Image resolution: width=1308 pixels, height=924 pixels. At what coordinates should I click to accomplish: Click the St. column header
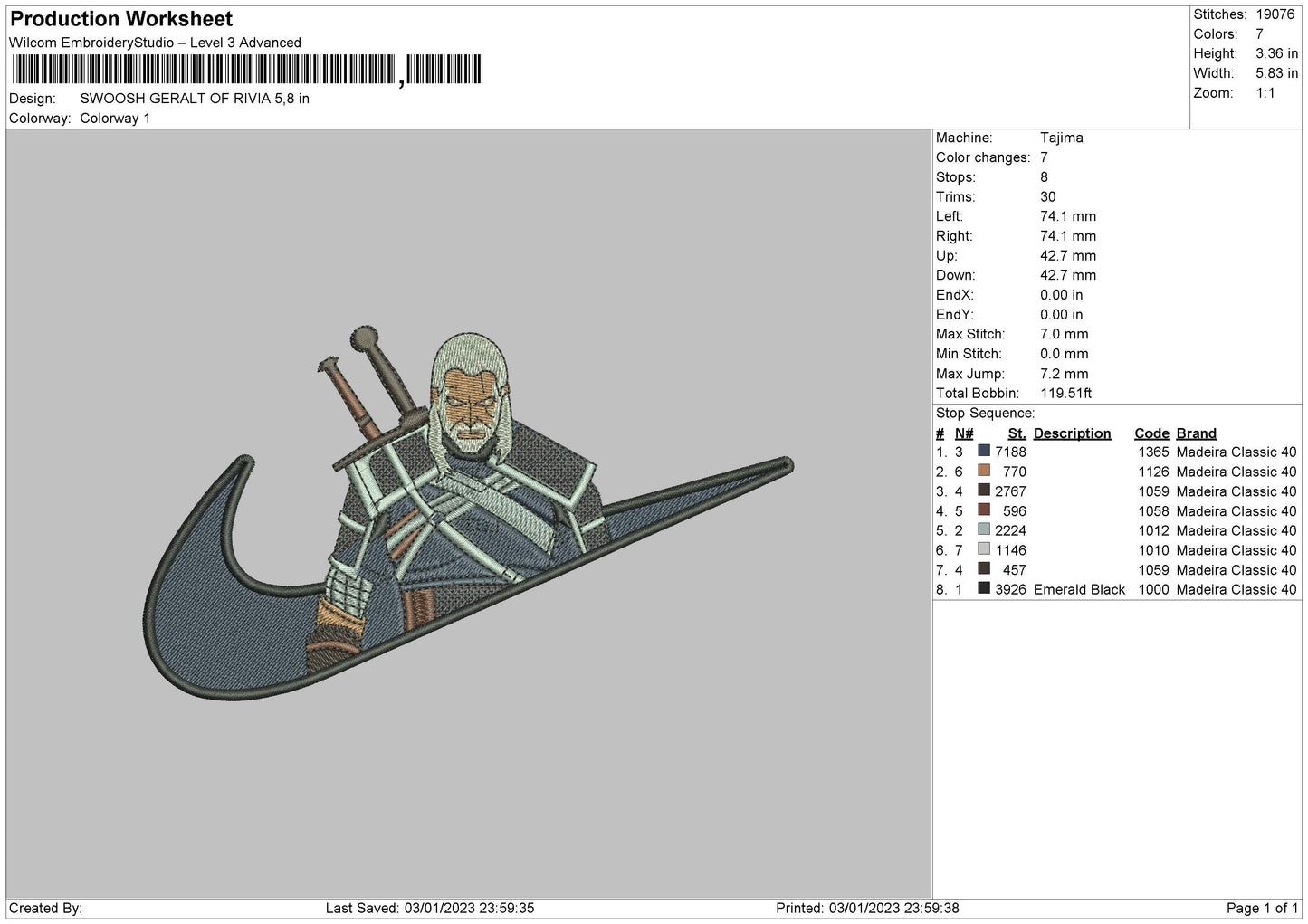[1017, 433]
